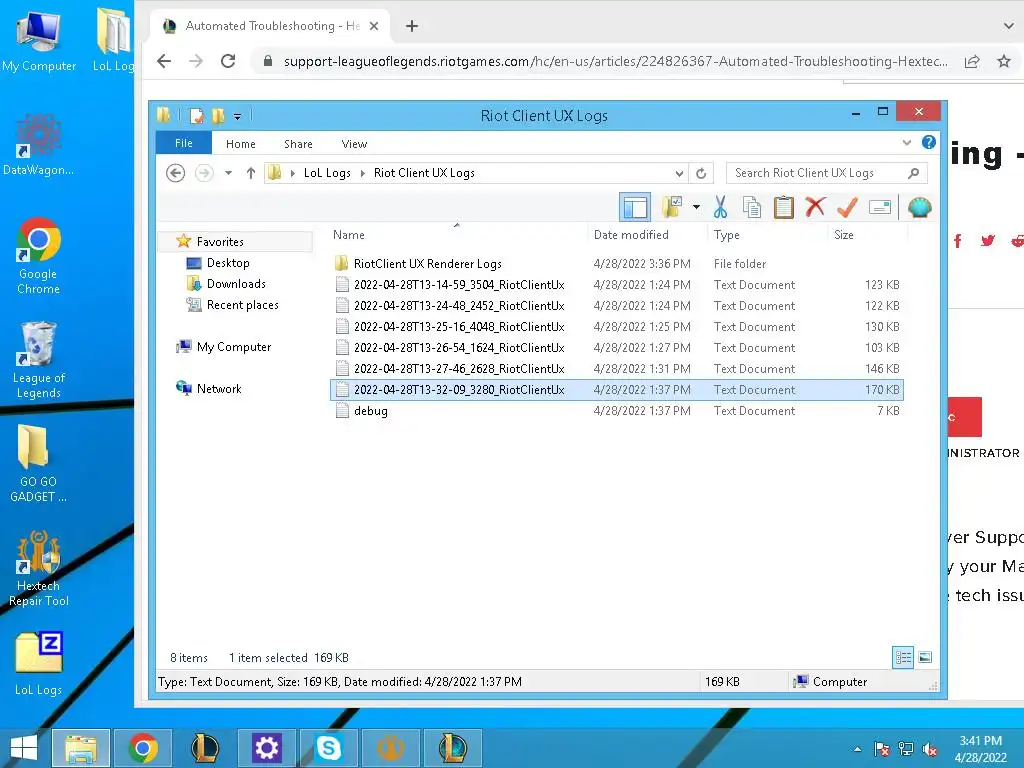
Task: Select Desktop under Favorites
Action: tap(228, 263)
